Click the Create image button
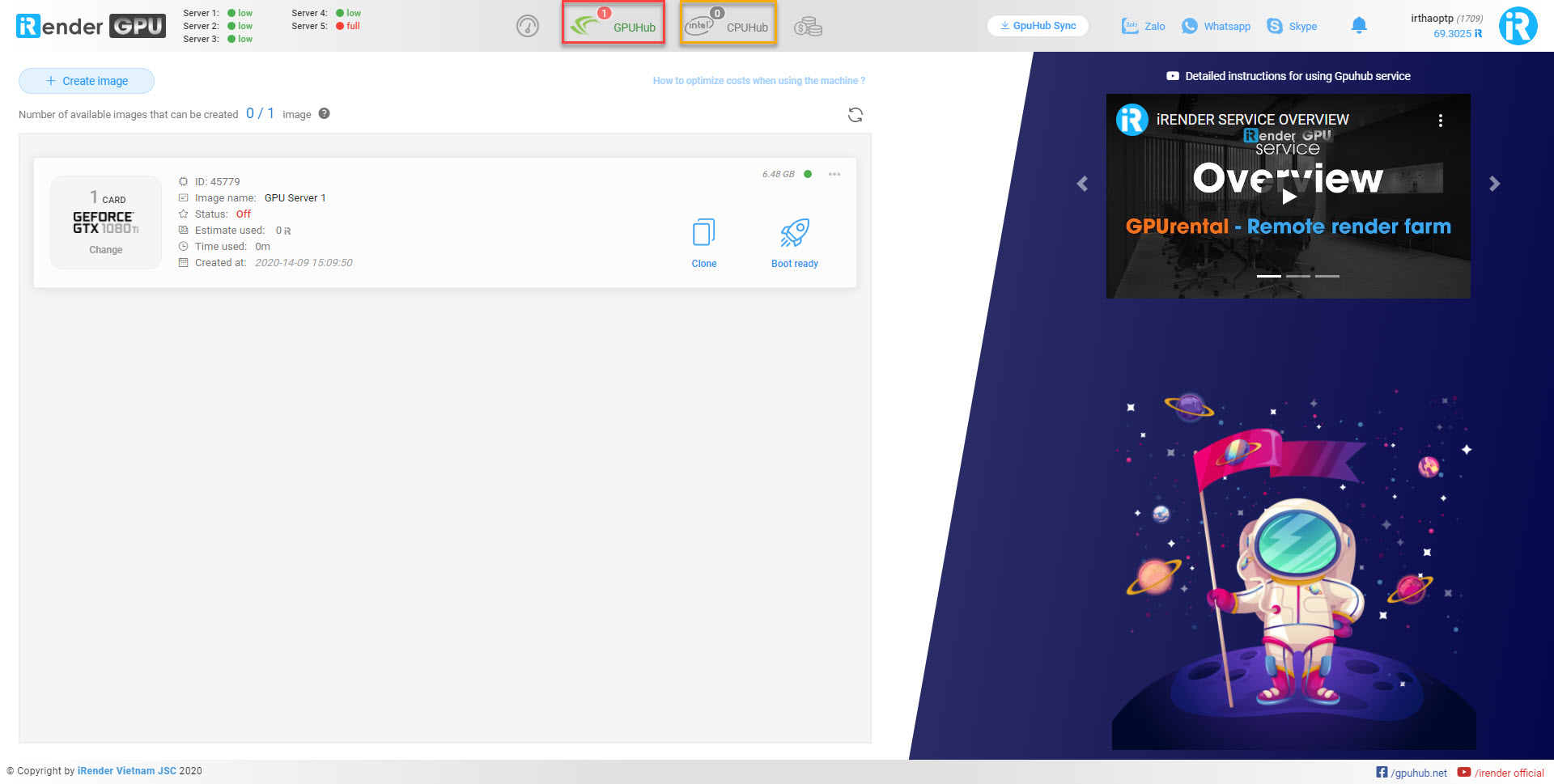1554x784 pixels. pyautogui.click(x=87, y=81)
